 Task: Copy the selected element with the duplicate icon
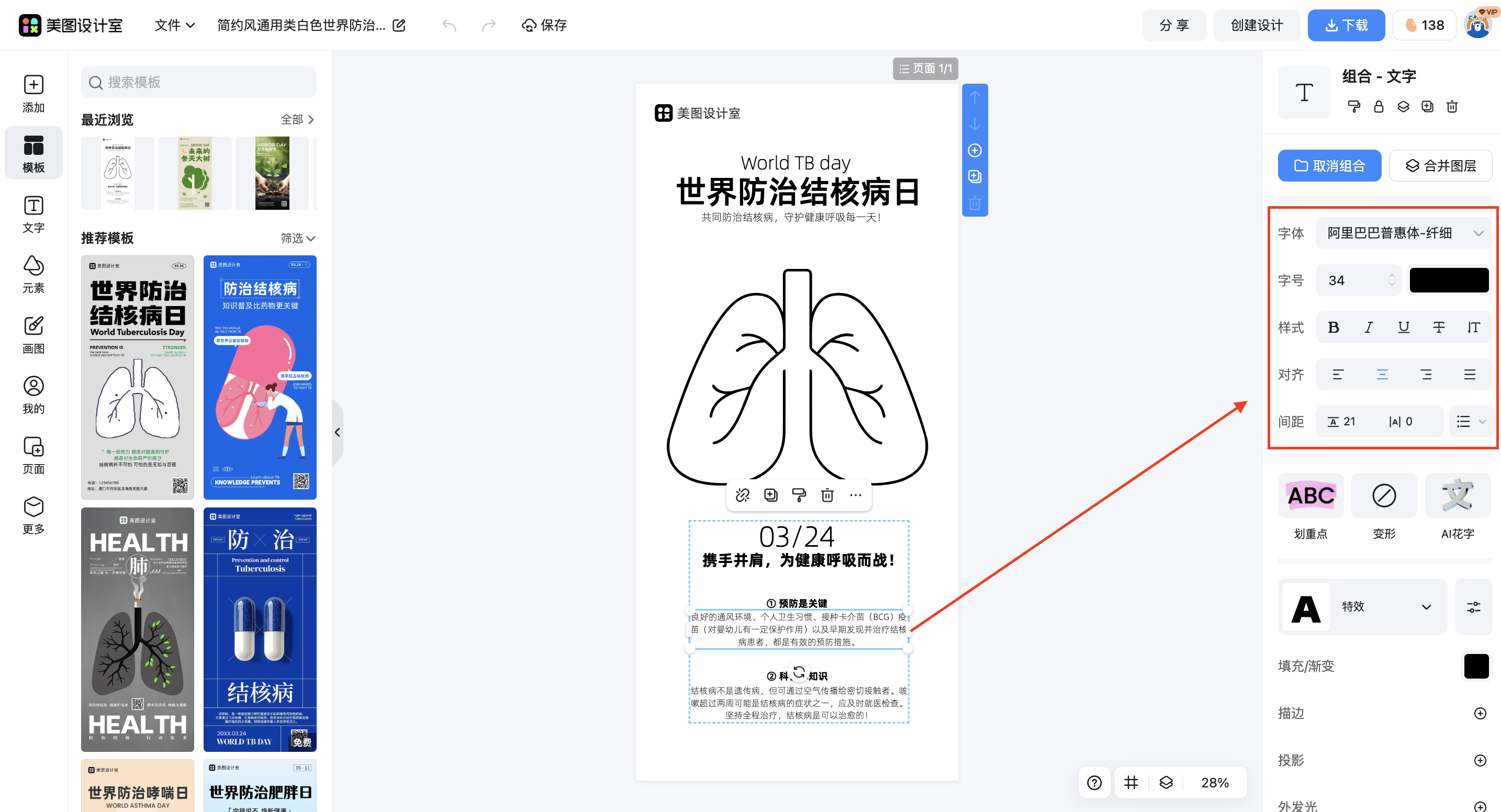coord(1428,107)
